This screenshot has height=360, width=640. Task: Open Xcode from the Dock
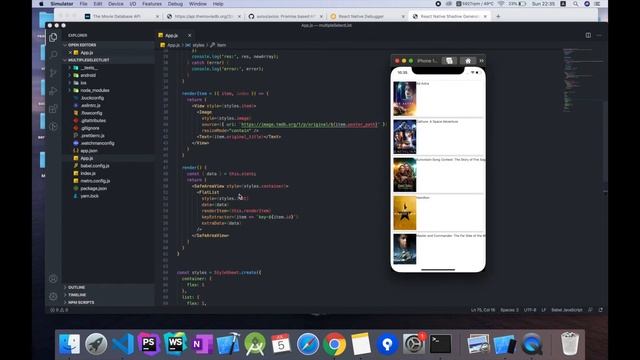(x=228, y=344)
